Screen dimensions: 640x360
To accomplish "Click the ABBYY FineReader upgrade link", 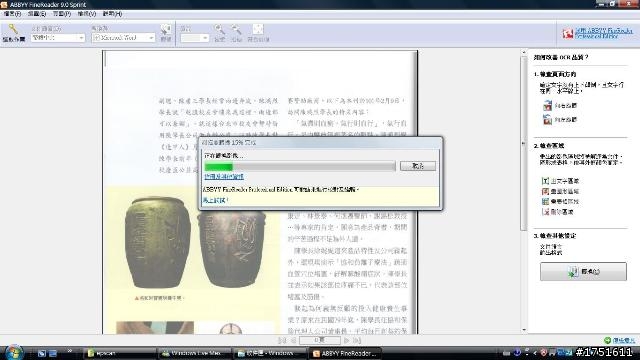I will [604, 33].
